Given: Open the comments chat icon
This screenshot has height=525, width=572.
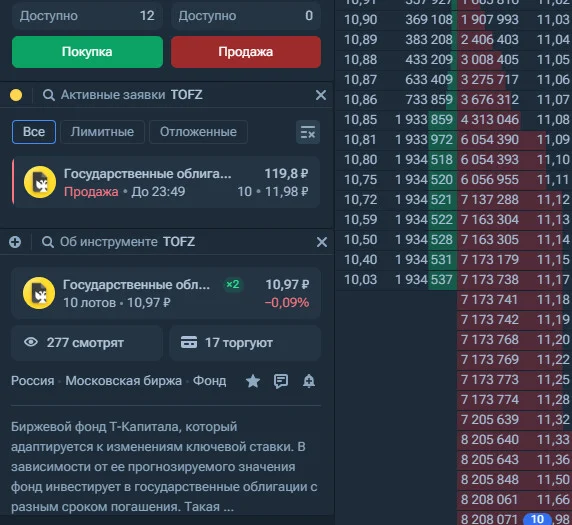Looking at the screenshot, I should pyautogui.click(x=281, y=381).
